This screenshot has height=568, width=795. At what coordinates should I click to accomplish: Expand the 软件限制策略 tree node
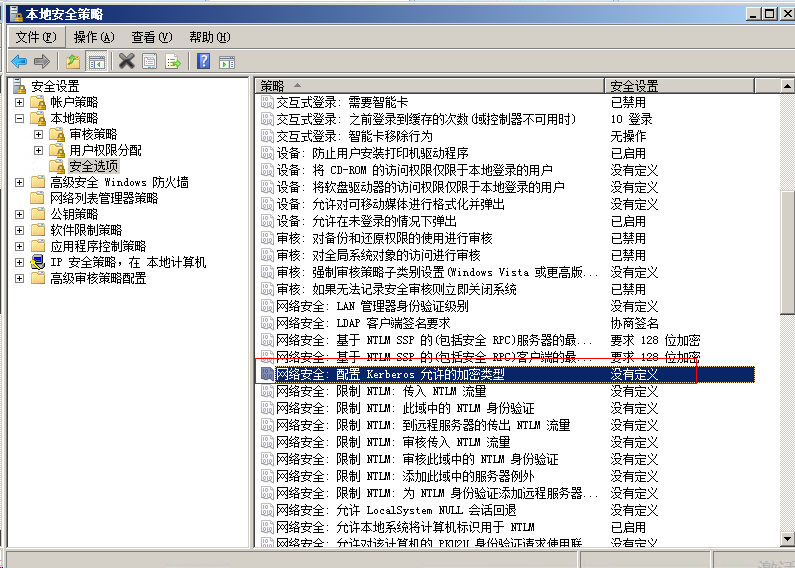click(x=19, y=230)
